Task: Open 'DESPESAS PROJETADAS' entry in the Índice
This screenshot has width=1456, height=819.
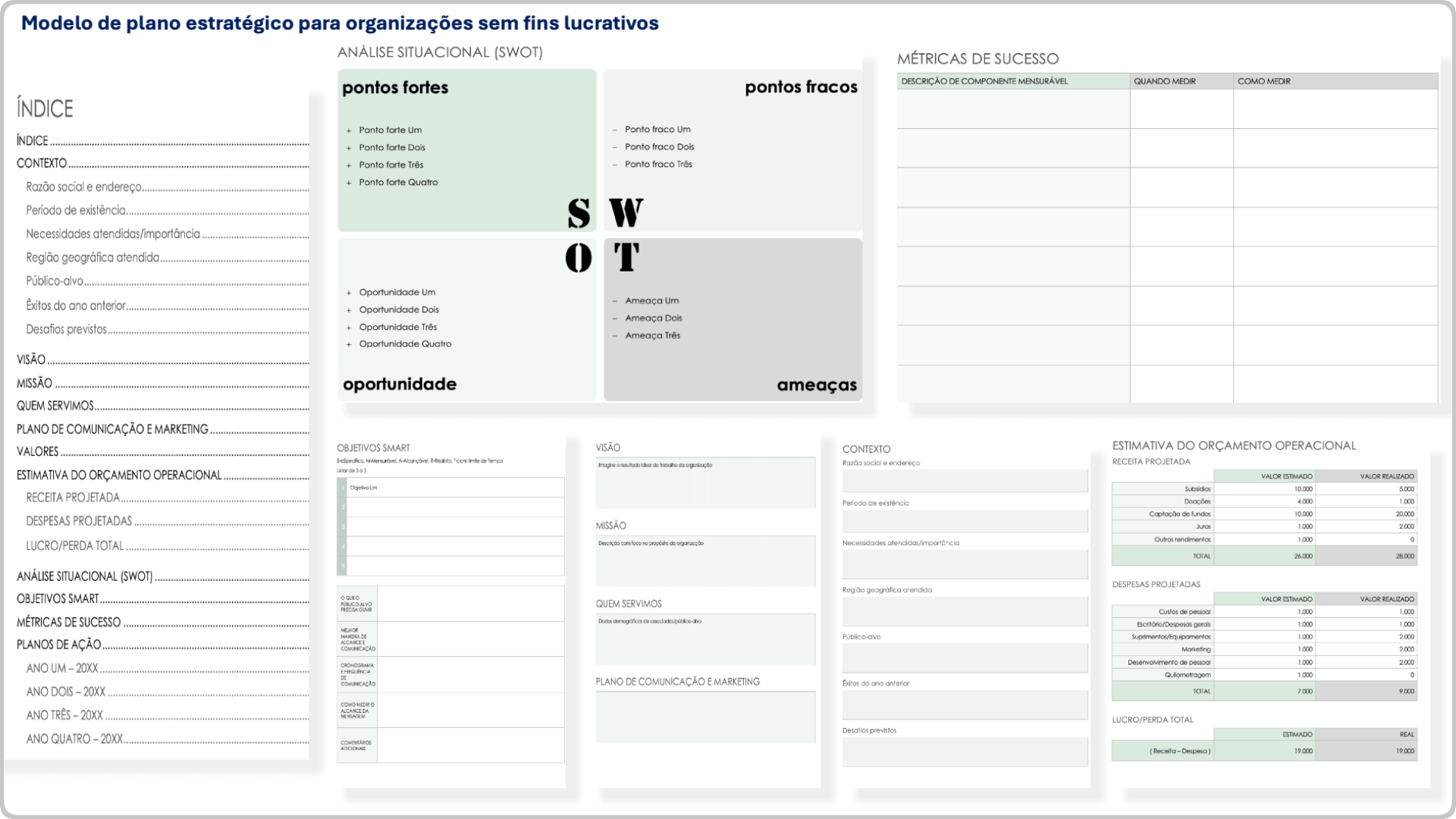Action: click(79, 521)
